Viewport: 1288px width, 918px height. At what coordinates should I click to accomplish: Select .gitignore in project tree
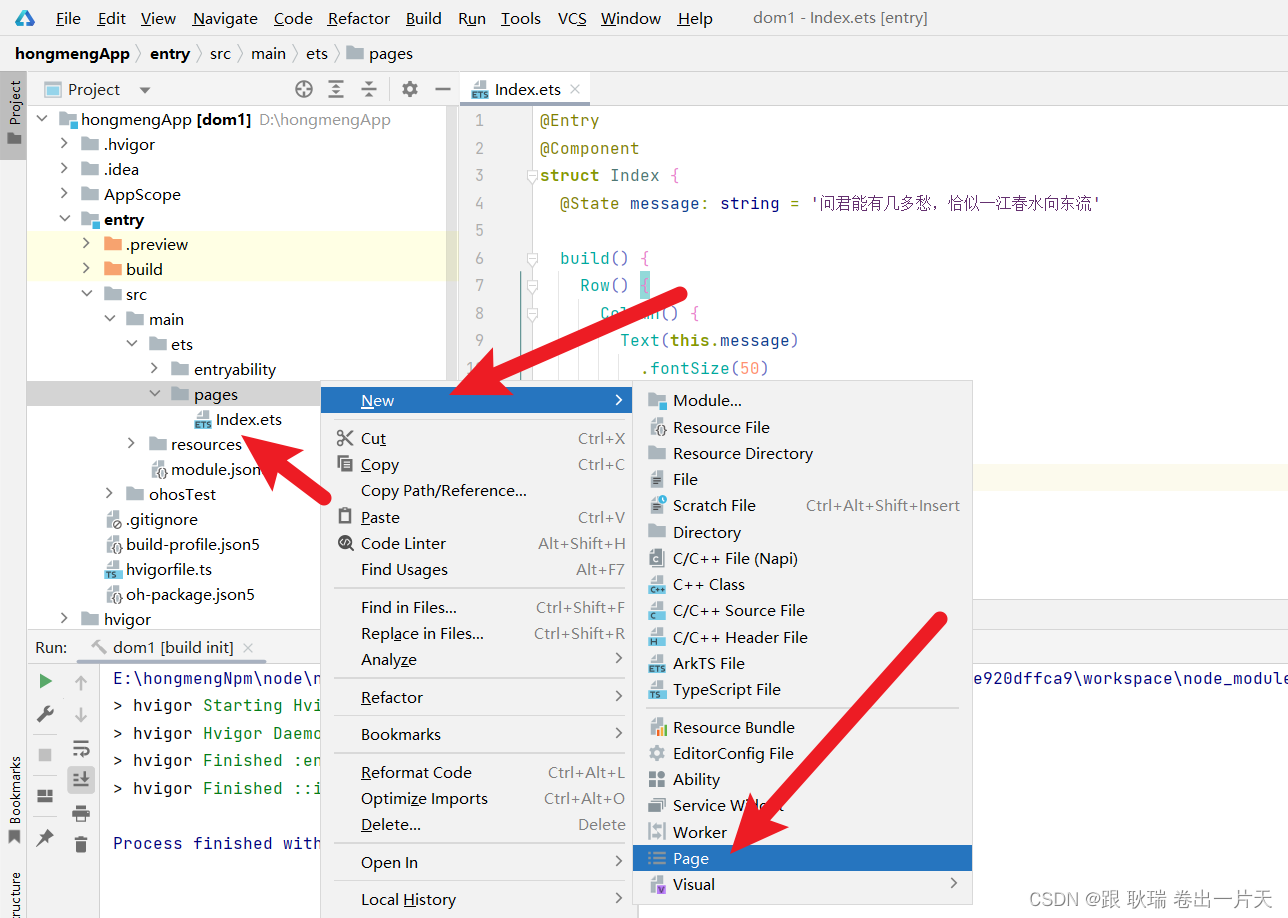pyautogui.click(x=161, y=519)
